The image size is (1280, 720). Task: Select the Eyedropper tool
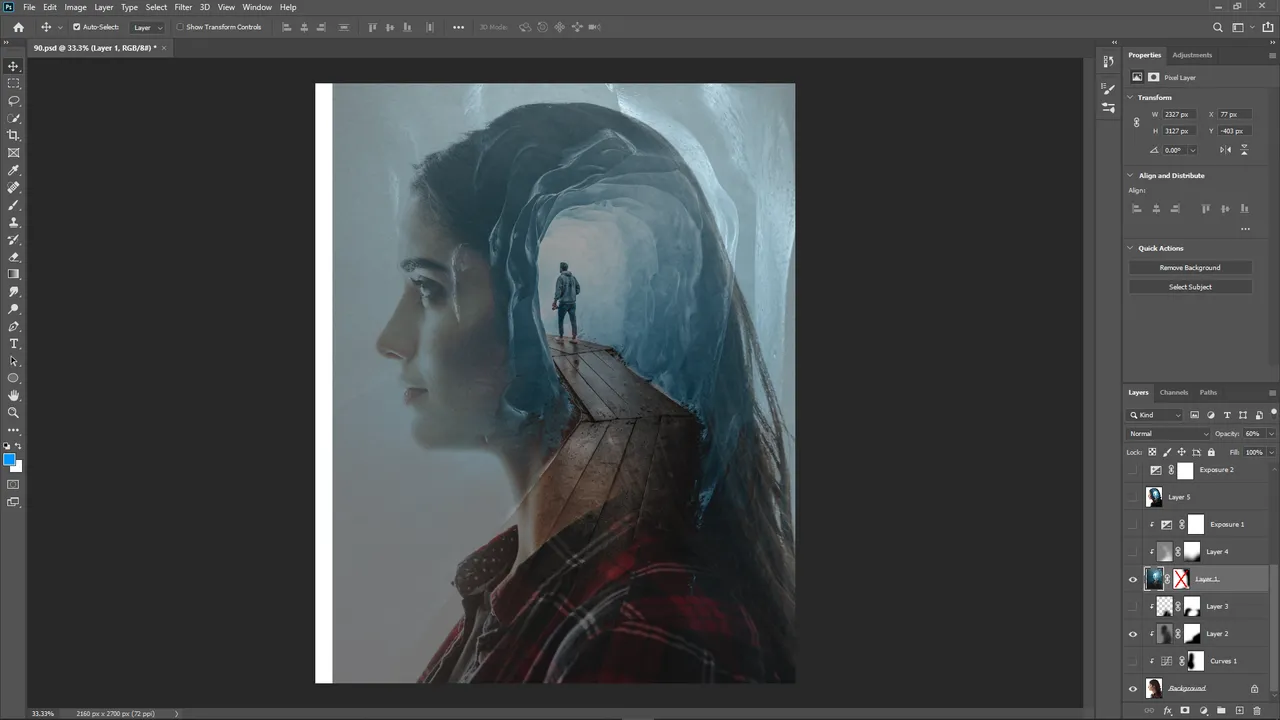pyautogui.click(x=14, y=170)
